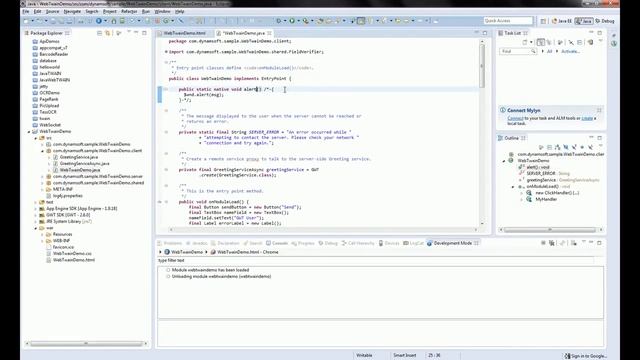Click the Outline horizontal scrollbar
This screenshot has height=360, width=640.
pos(550,230)
